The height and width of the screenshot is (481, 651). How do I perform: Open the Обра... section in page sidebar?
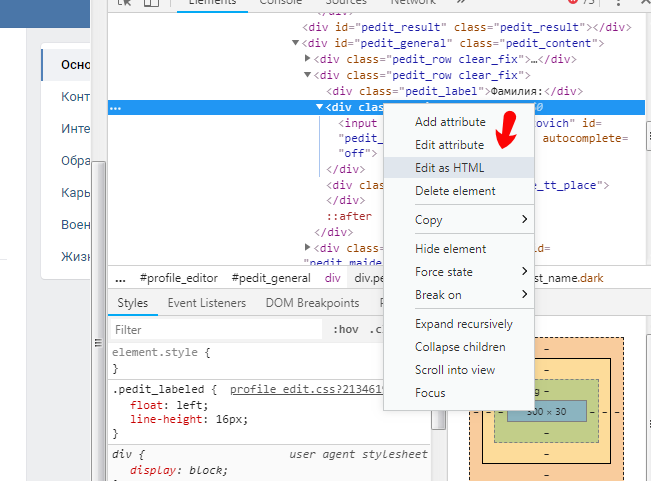[x=75, y=161]
